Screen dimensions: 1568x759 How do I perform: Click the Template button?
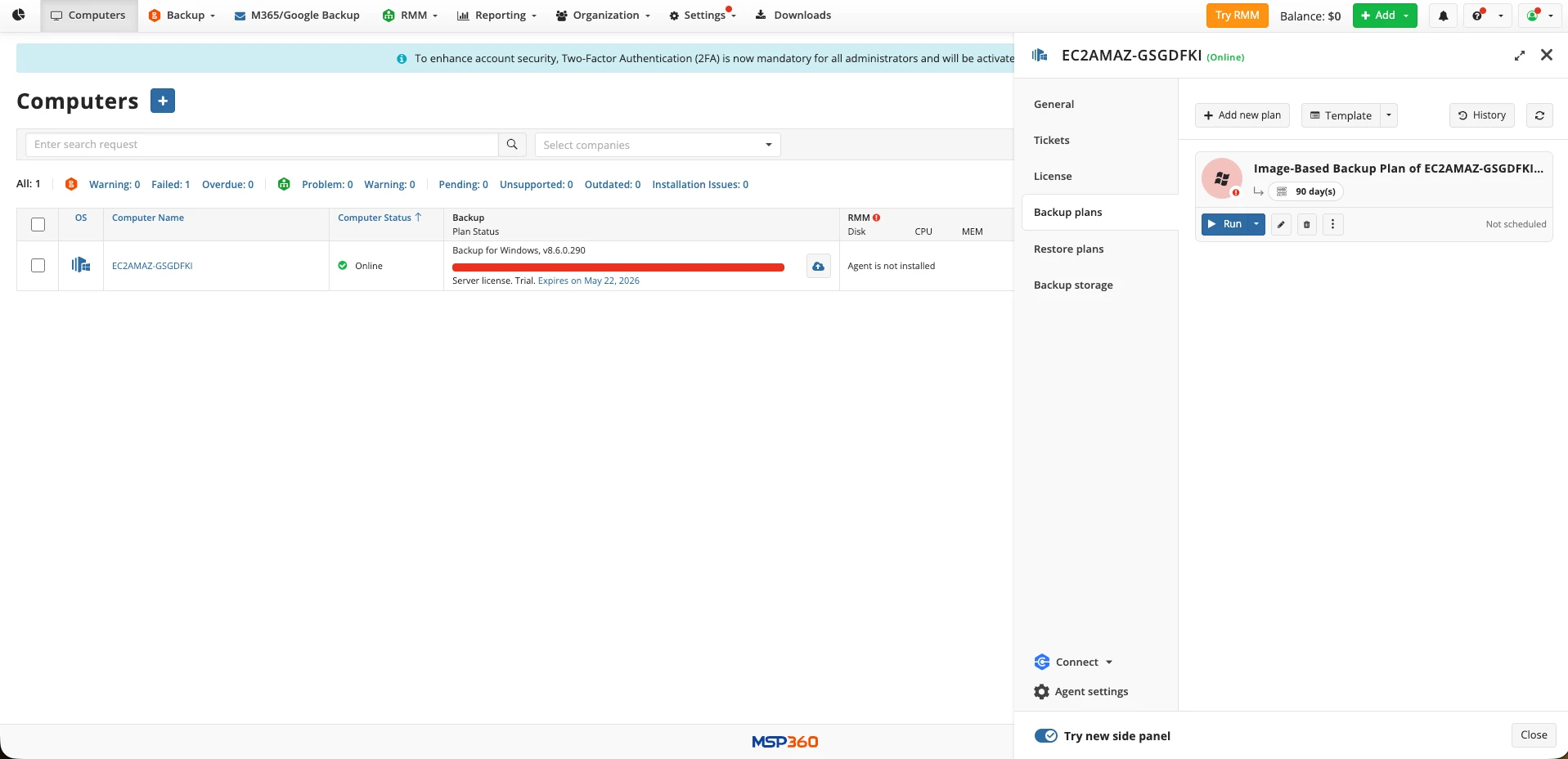(1341, 115)
